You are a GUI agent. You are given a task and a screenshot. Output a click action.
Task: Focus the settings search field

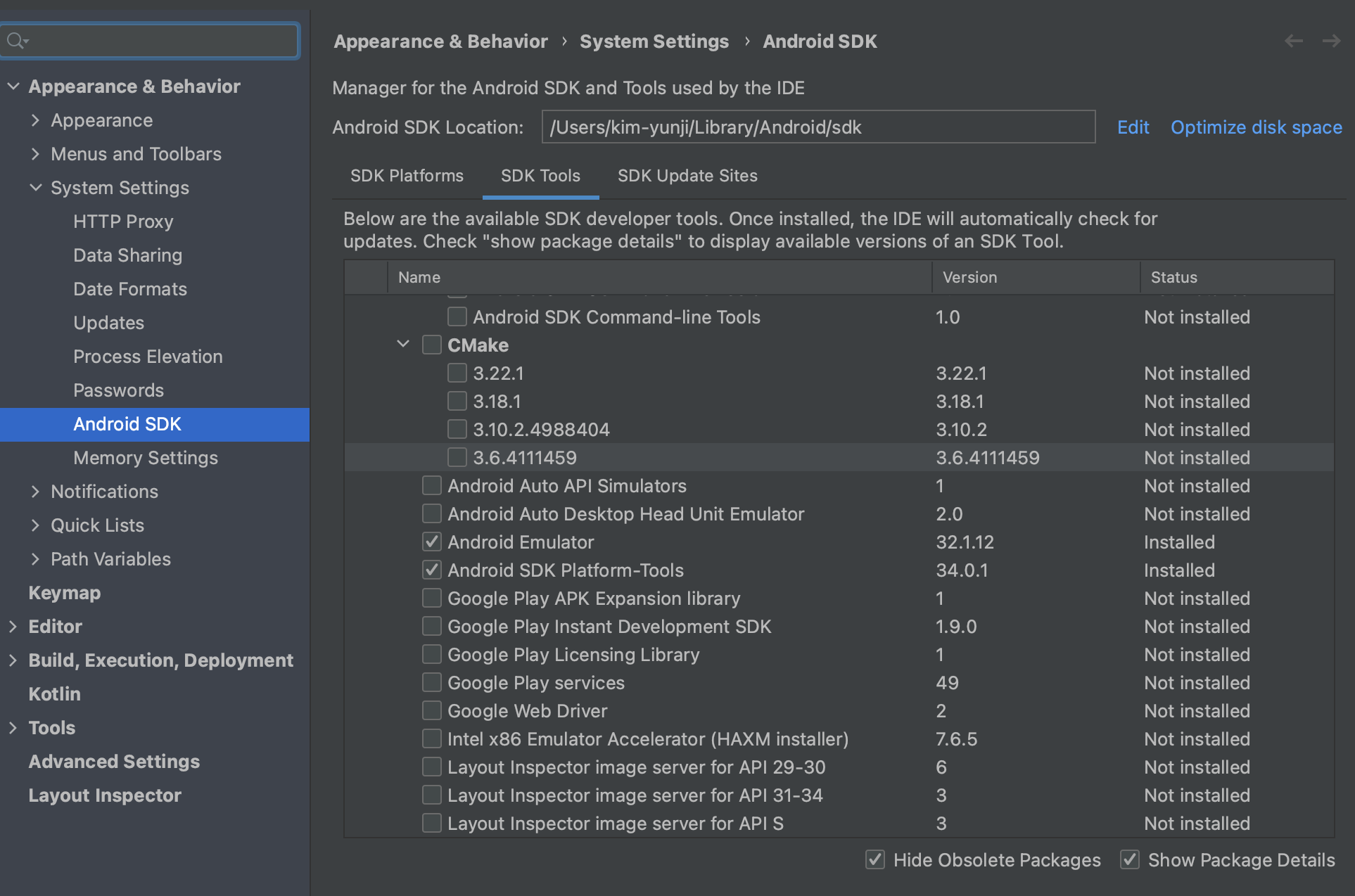coord(151,41)
